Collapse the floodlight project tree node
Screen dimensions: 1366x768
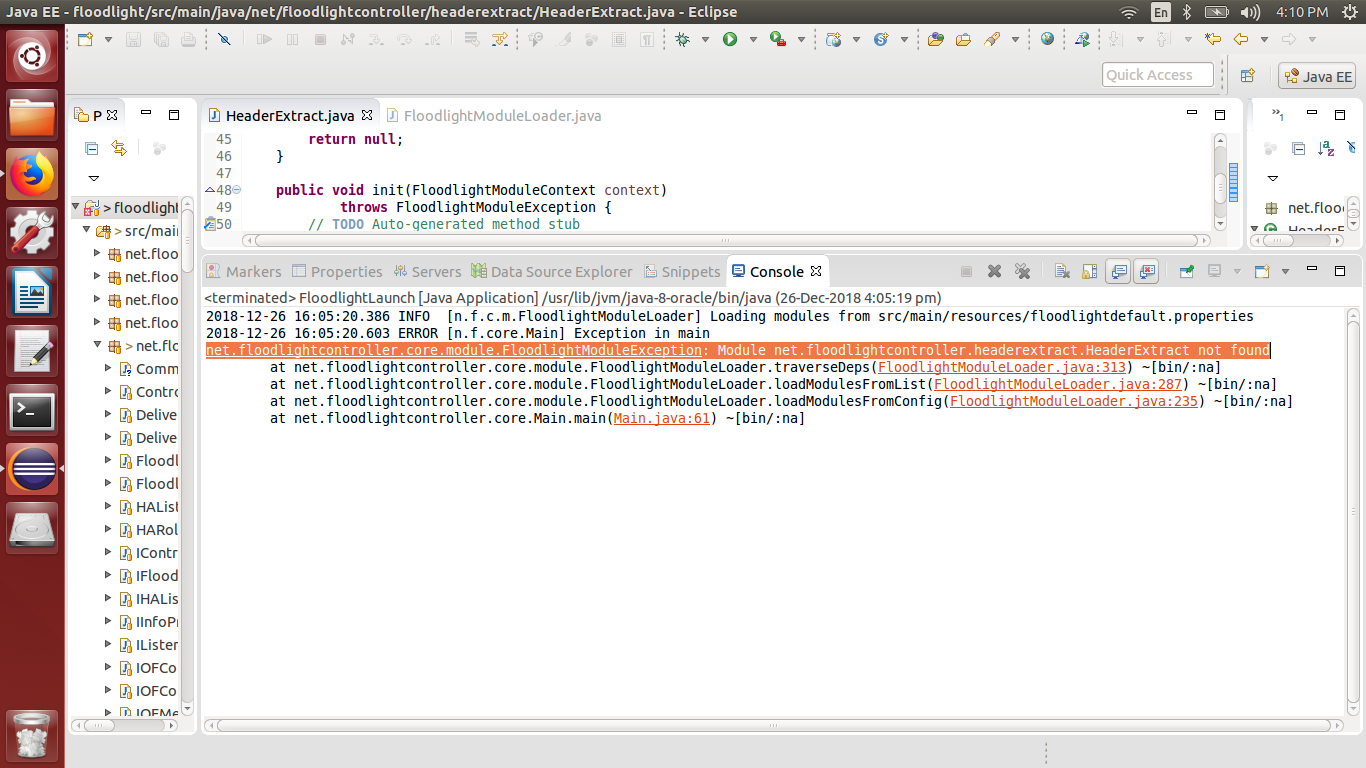pyautogui.click(x=76, y=208)
